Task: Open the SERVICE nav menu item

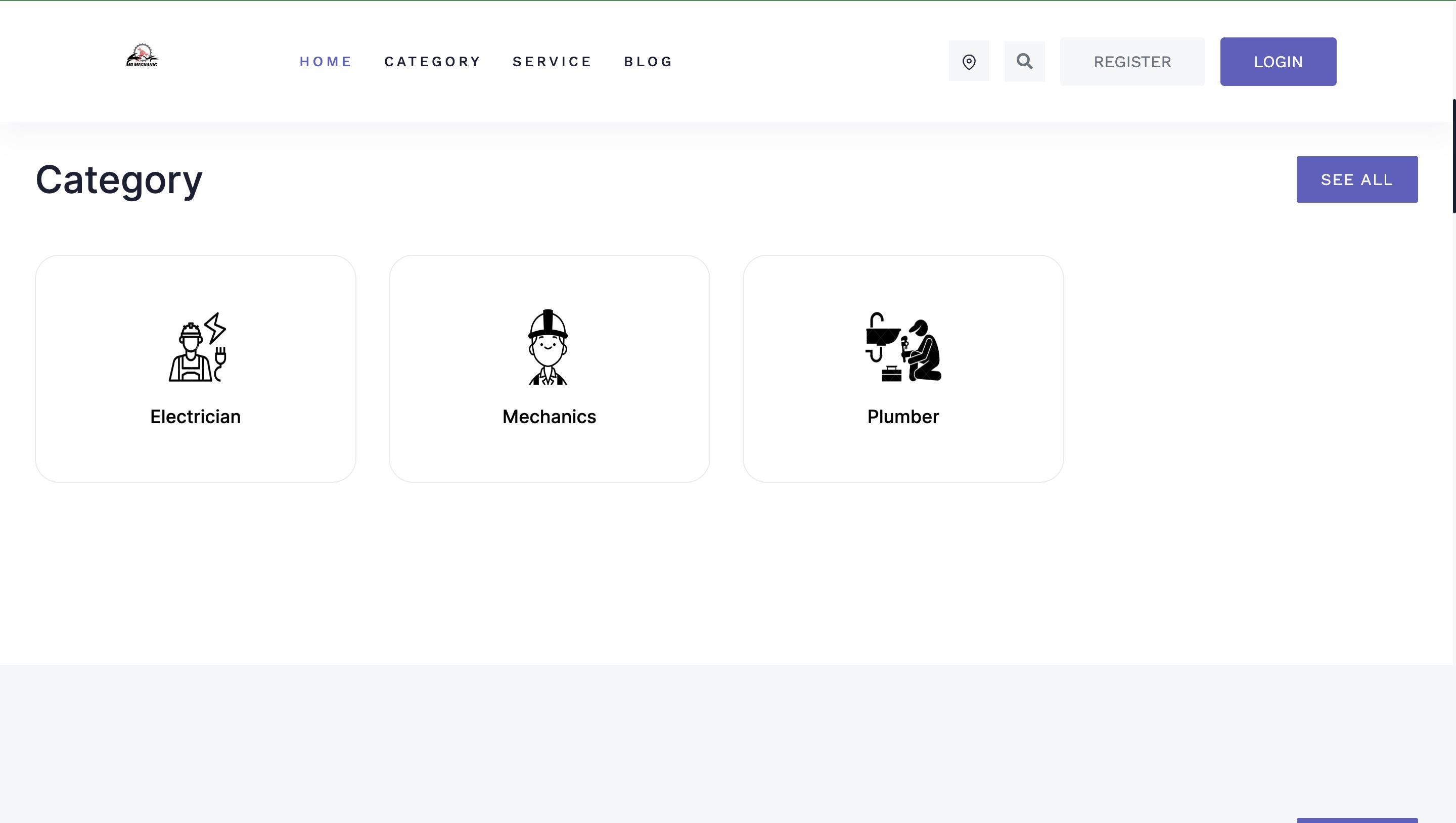Action: pyautogui.click(x=552, y=61)
